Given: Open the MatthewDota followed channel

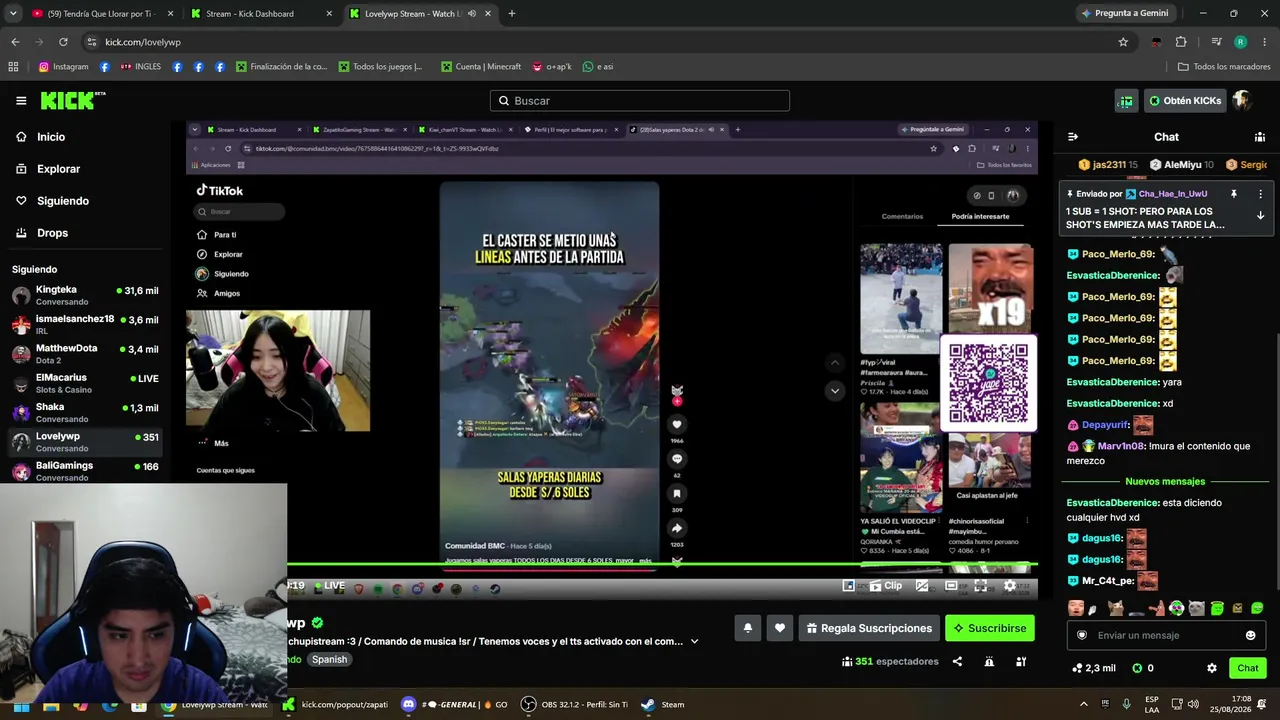Looking at the screenshot, I should [85, 354].
